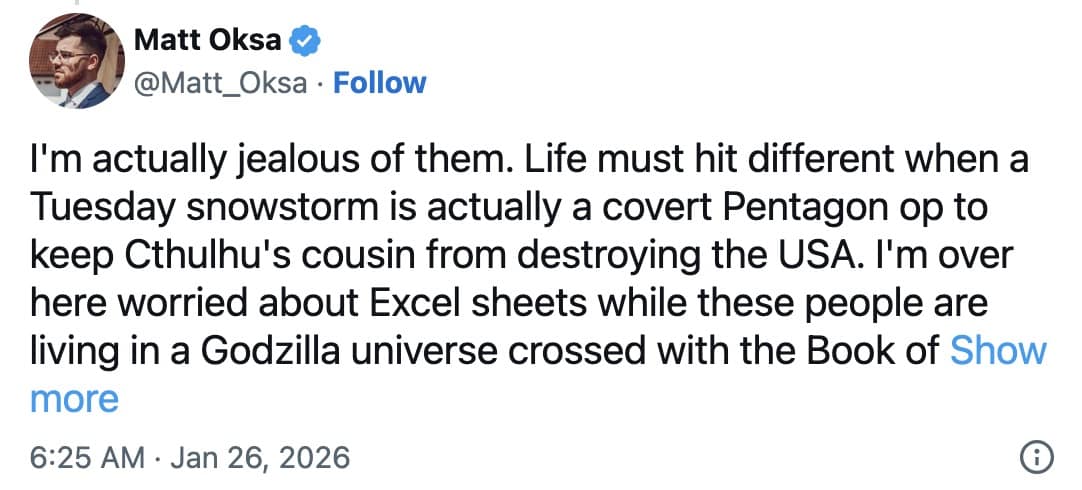Open the tweet info circle icon
Image resolution: width=1082 pixels, height=490 pixels.
click(1035, 458)
